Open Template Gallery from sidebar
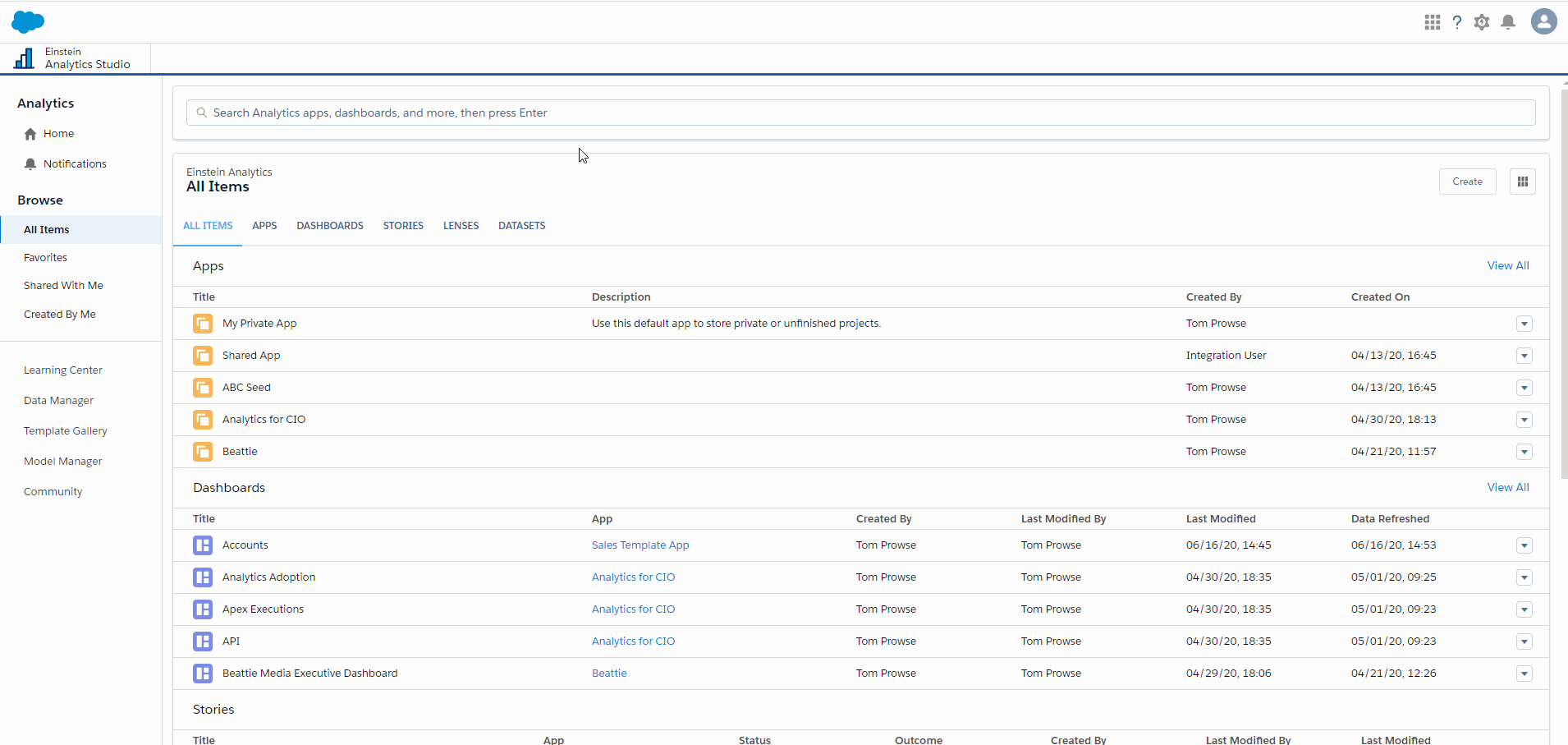Image resolution: width=1568 pixels, height=745 pixels. [66, 431]
